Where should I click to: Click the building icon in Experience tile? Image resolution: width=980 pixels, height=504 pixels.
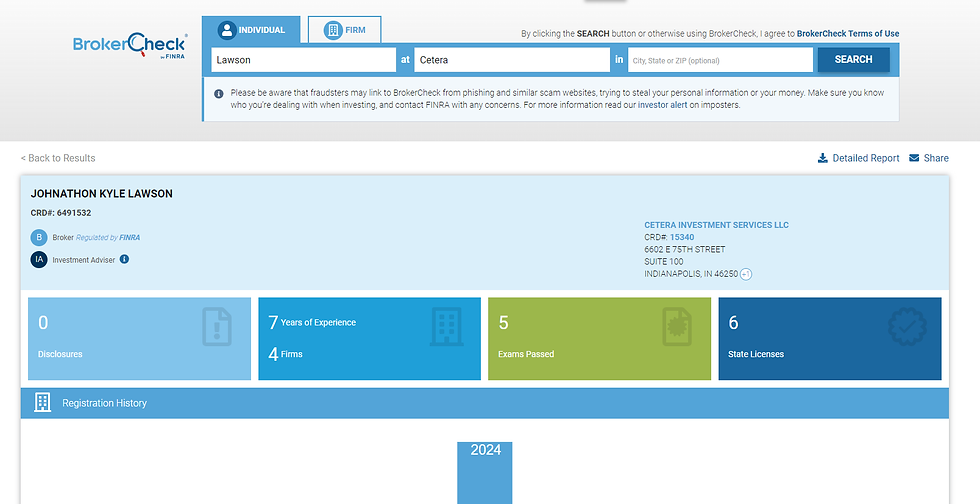[447, 326]
